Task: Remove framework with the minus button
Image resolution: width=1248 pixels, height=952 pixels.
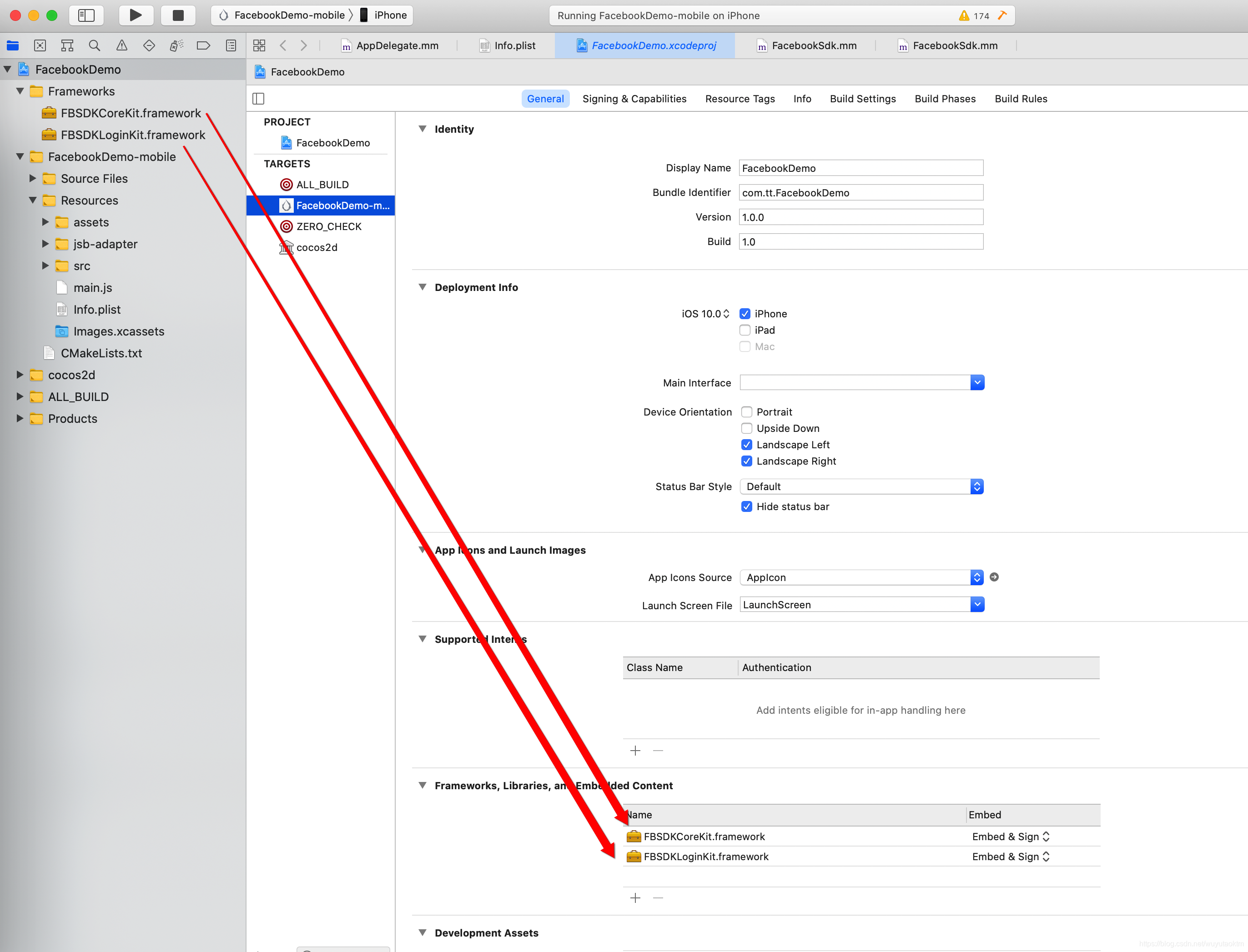Action: [658, 898]
